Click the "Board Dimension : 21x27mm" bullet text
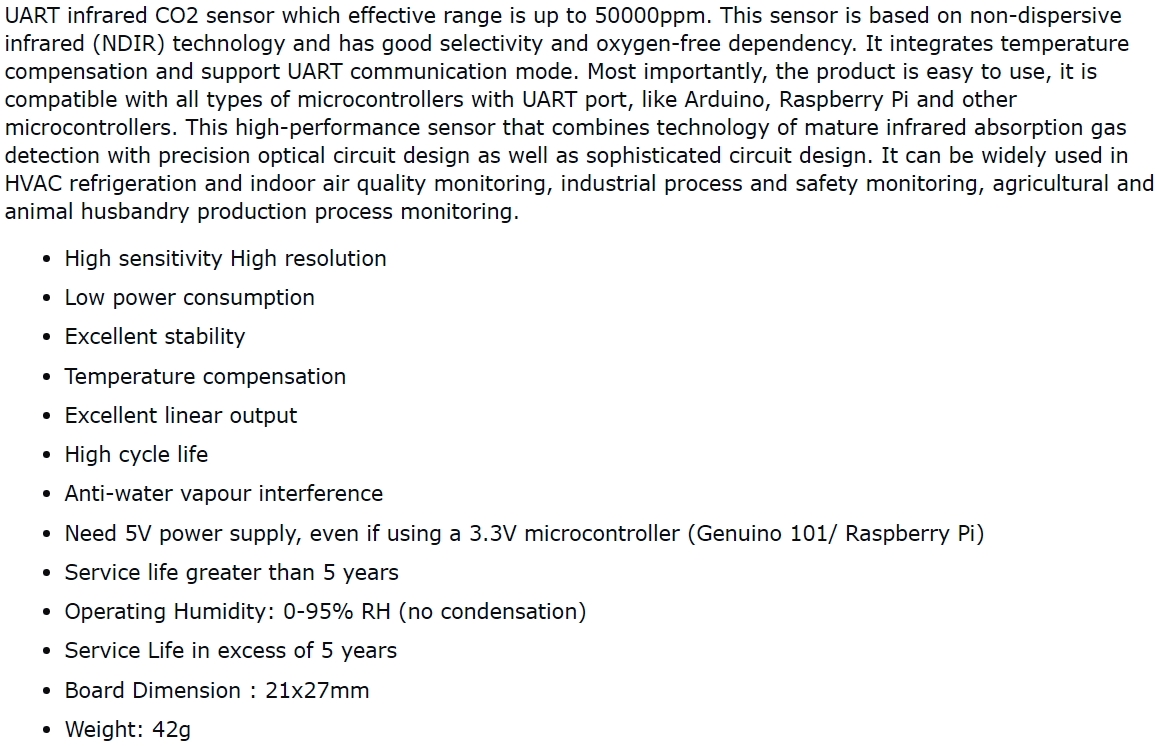1159x746 pixels. 217,690
